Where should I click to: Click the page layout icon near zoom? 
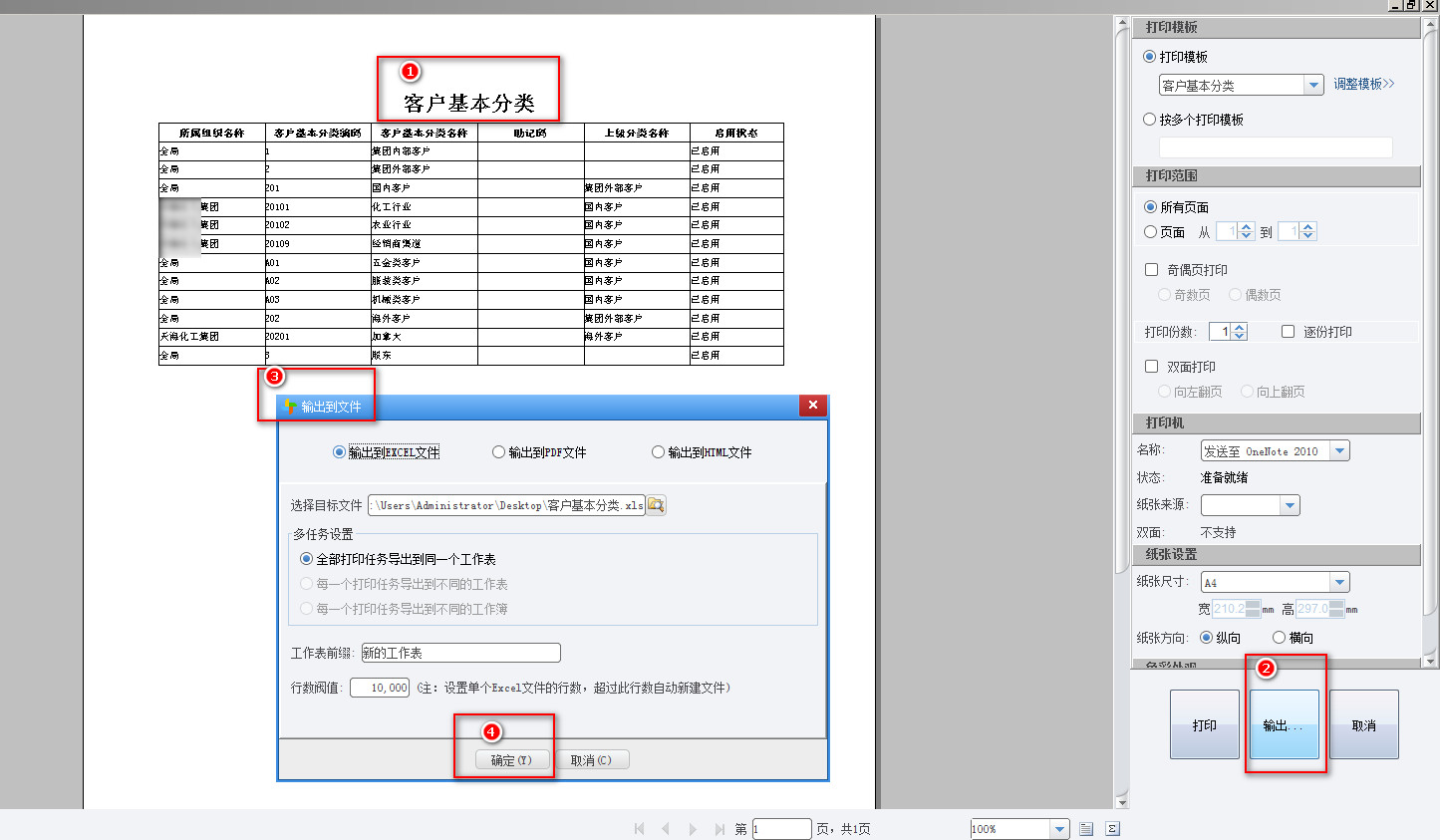[x=1086, y=829]
